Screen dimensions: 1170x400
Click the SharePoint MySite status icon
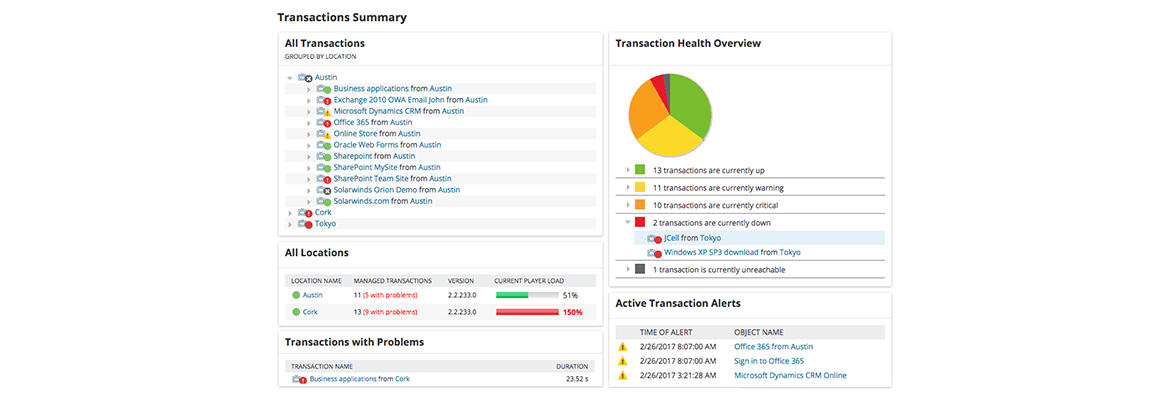(324, 168)
